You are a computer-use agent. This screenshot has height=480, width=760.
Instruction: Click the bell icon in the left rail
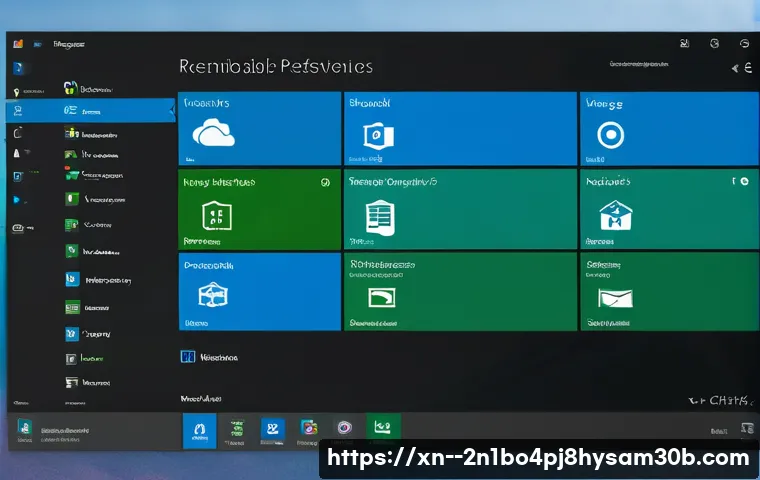(15, 153)
